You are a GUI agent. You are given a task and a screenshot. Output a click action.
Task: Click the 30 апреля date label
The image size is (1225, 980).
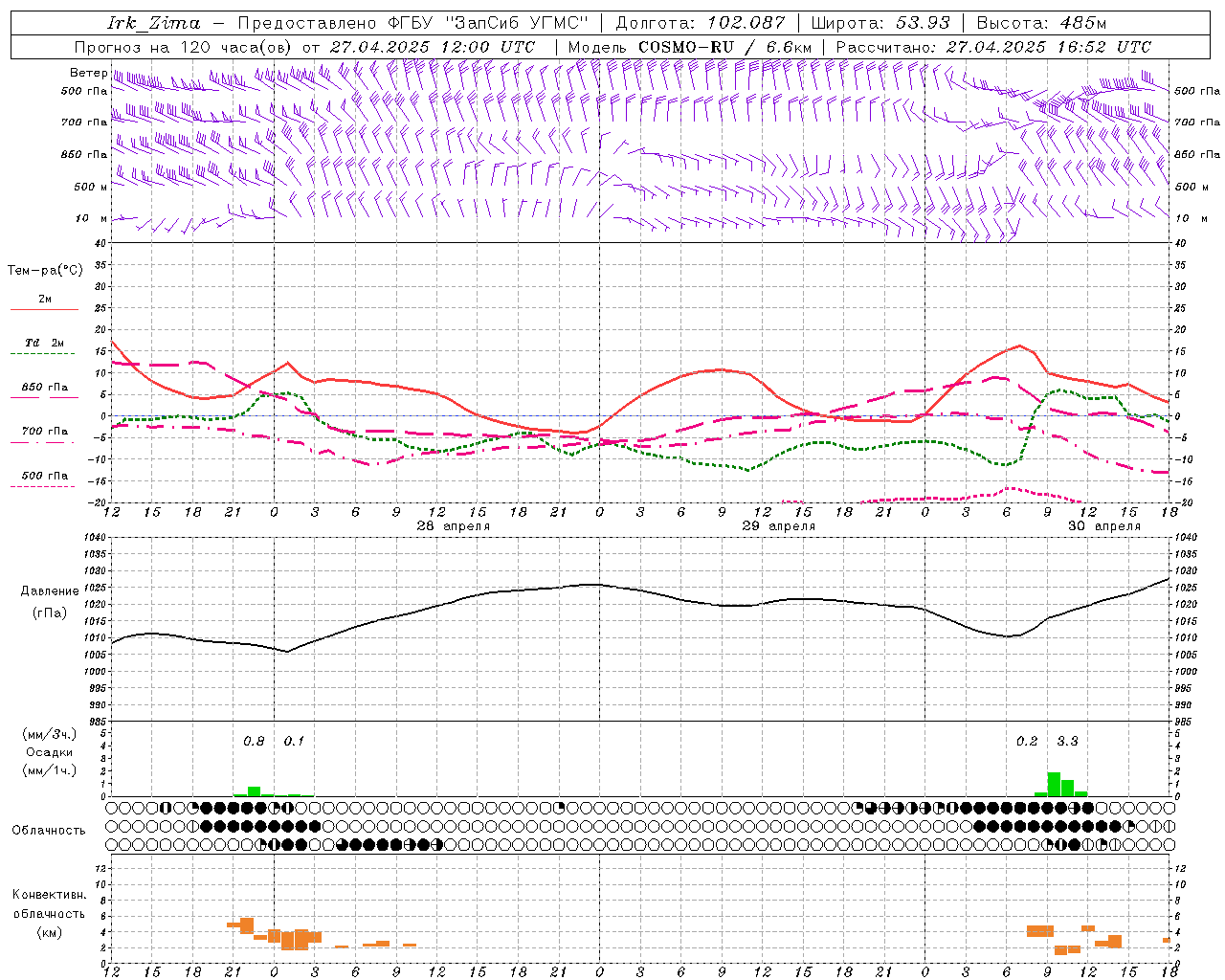click(x=1104, y=526)
